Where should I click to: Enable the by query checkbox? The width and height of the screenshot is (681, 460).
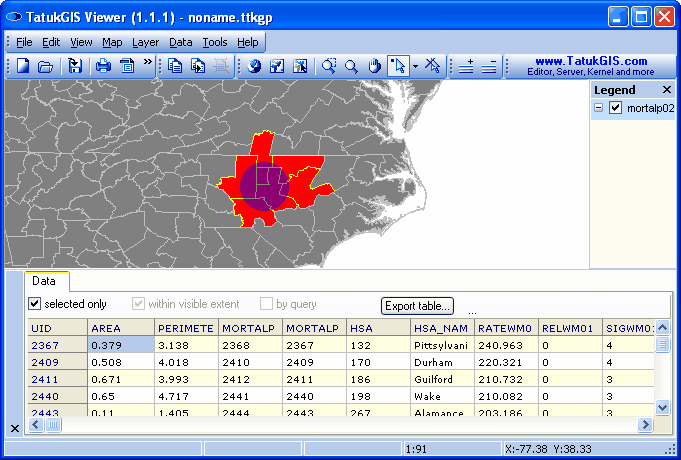click(x=266, y=304)
